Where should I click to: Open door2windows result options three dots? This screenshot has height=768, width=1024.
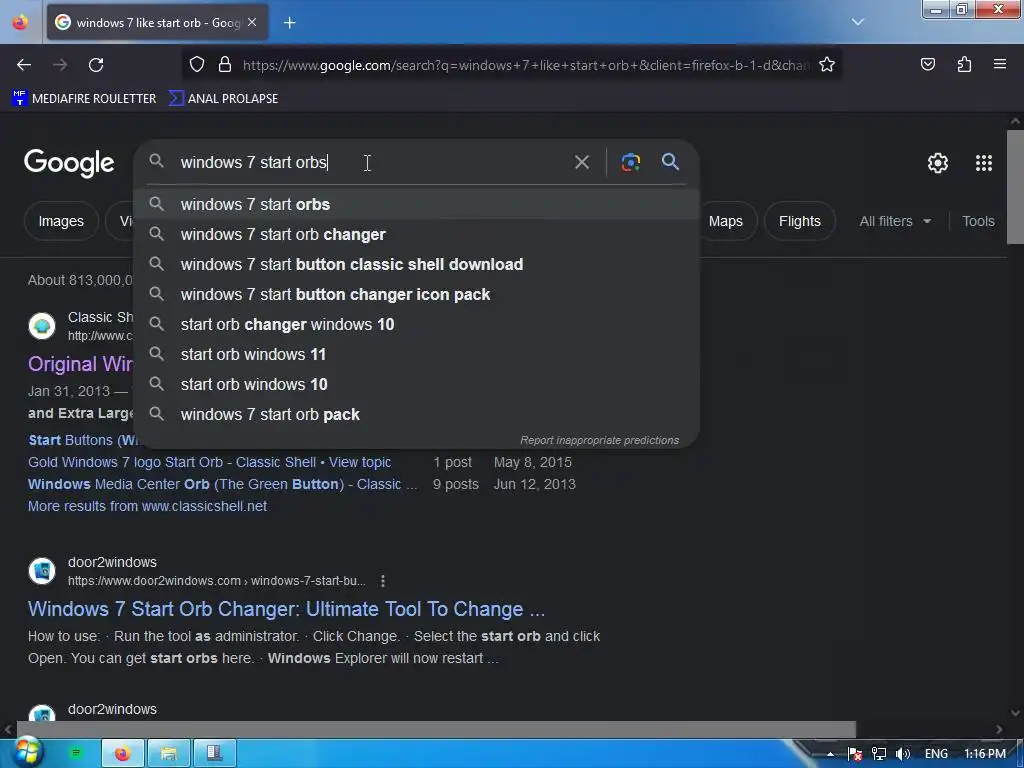click(383, 581)
